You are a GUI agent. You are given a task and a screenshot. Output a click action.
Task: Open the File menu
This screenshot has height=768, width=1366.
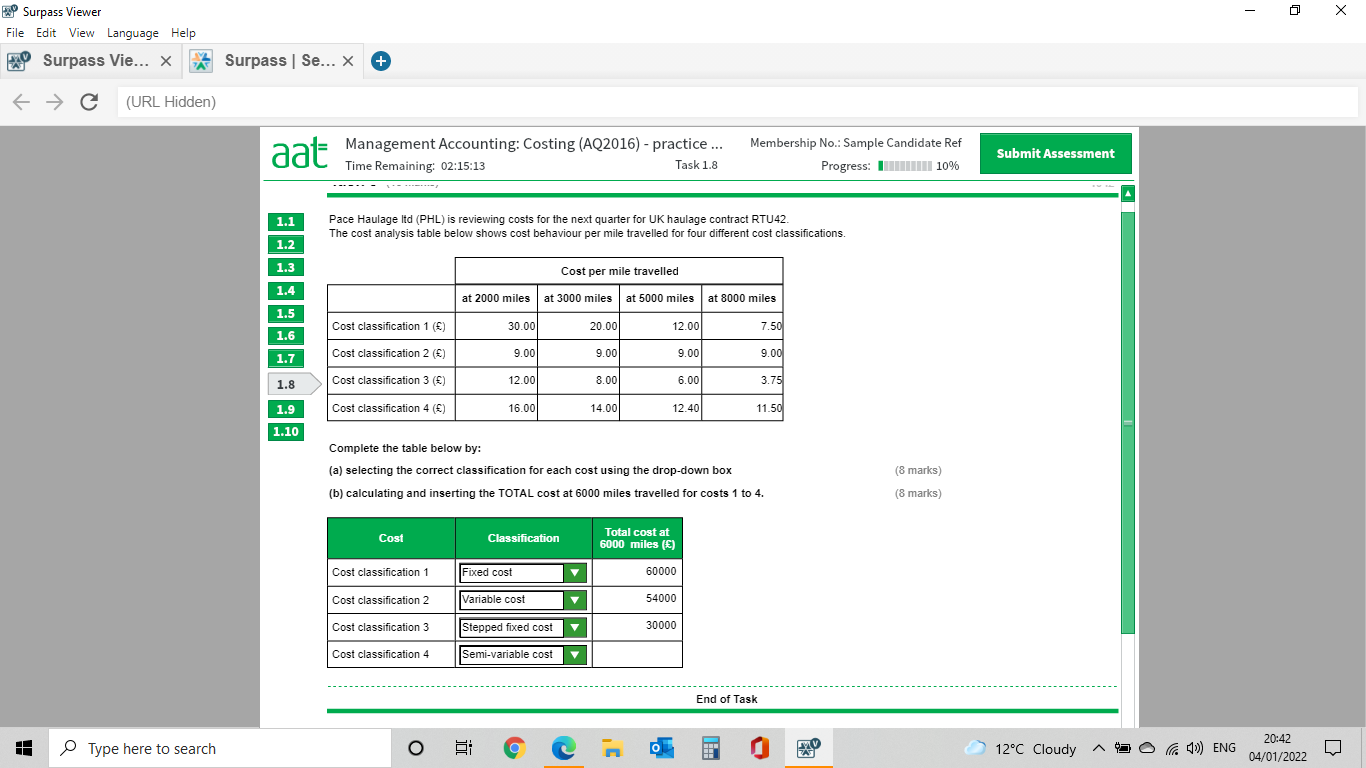click(x=15, y=33)
